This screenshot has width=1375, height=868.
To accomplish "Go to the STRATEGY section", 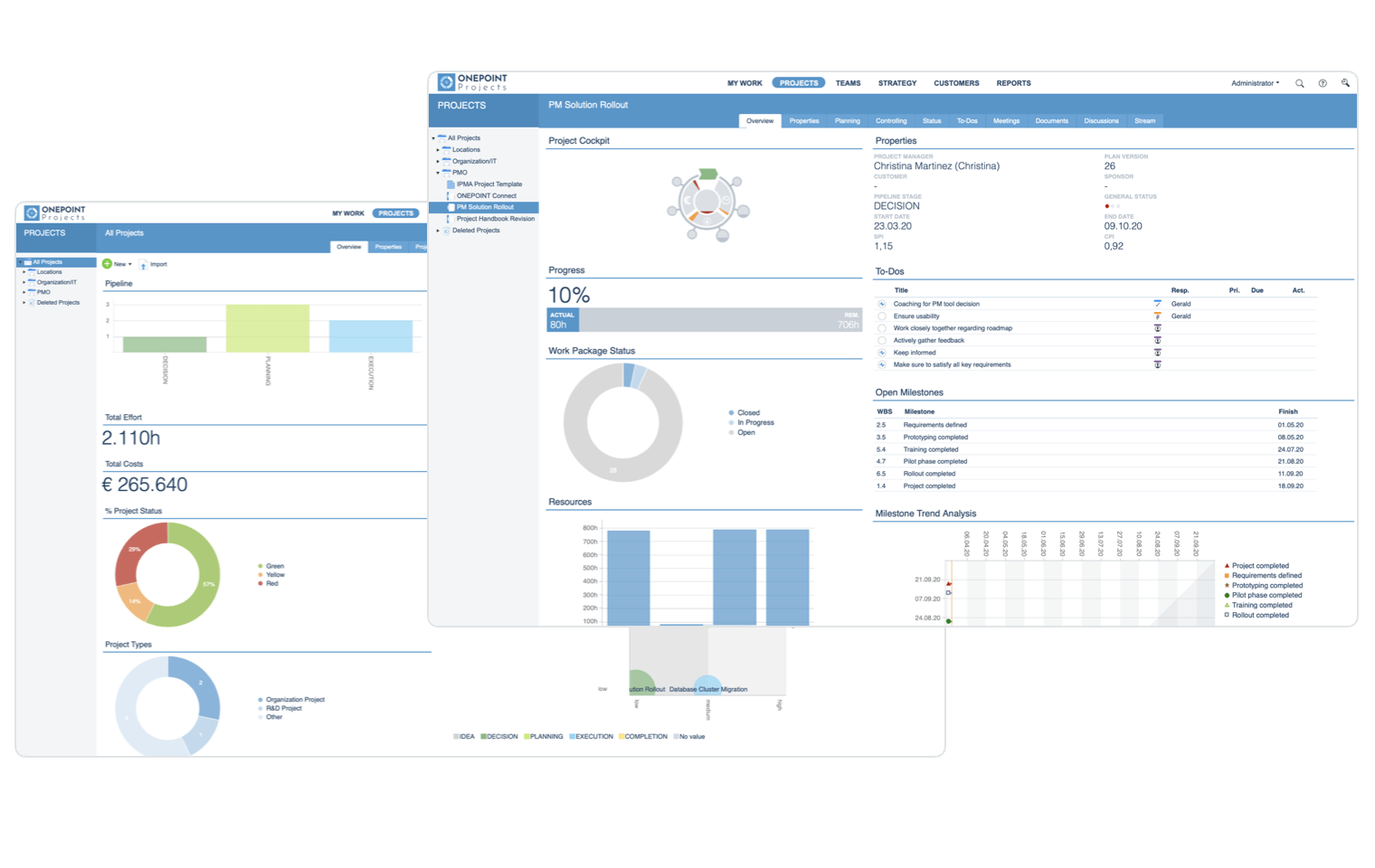I will click(897, 83).
